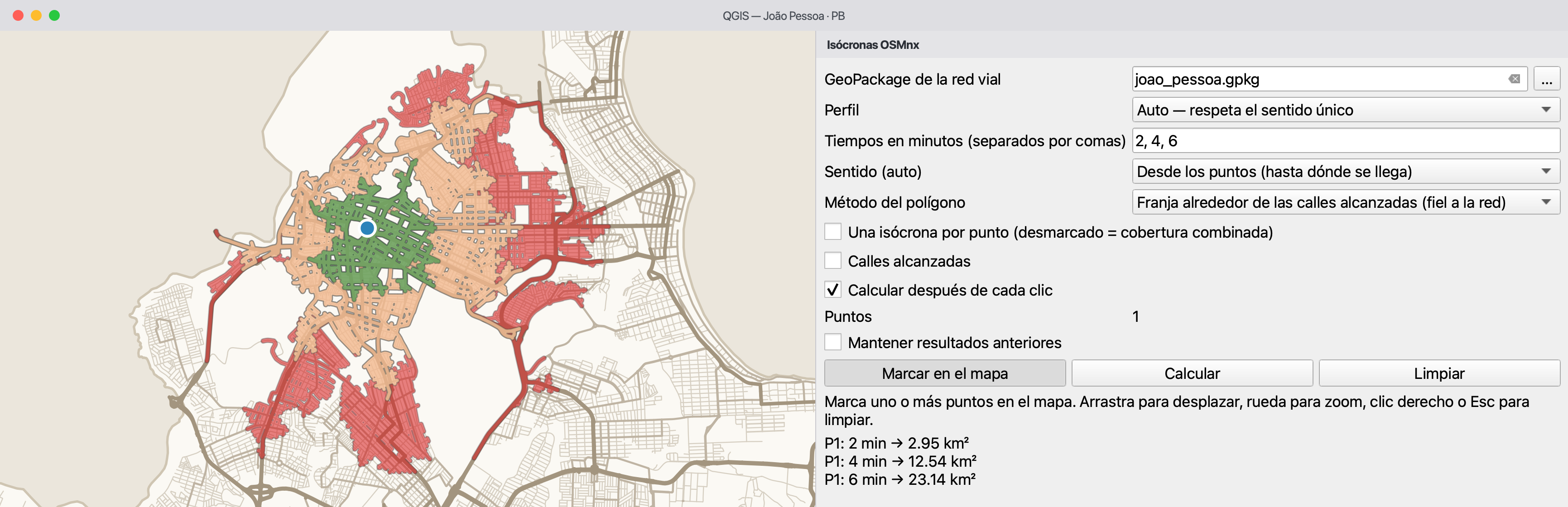1568x507 pixels.
Task: Click the "GeoPackage de la red vial" label
Action: tap(912, 80)
